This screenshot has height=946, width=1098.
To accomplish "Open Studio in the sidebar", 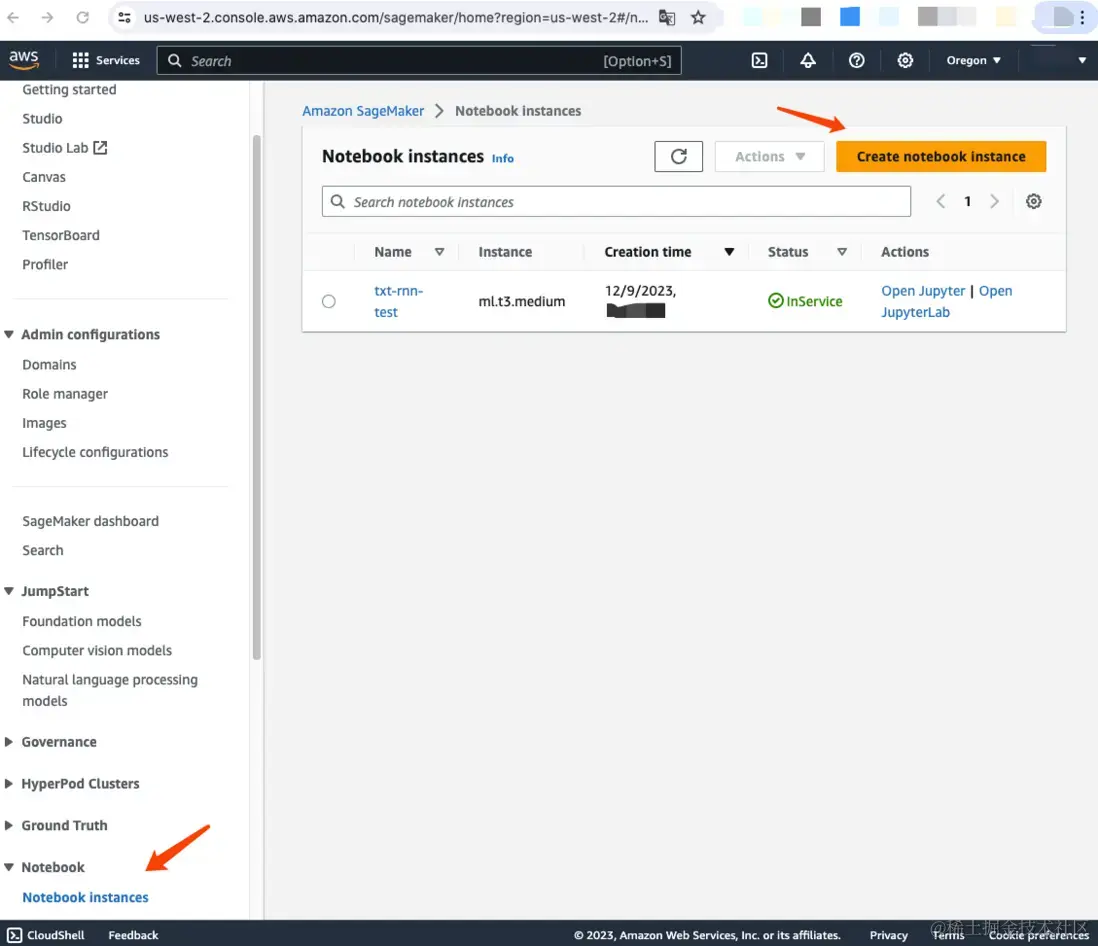I will tap(42, 119).
